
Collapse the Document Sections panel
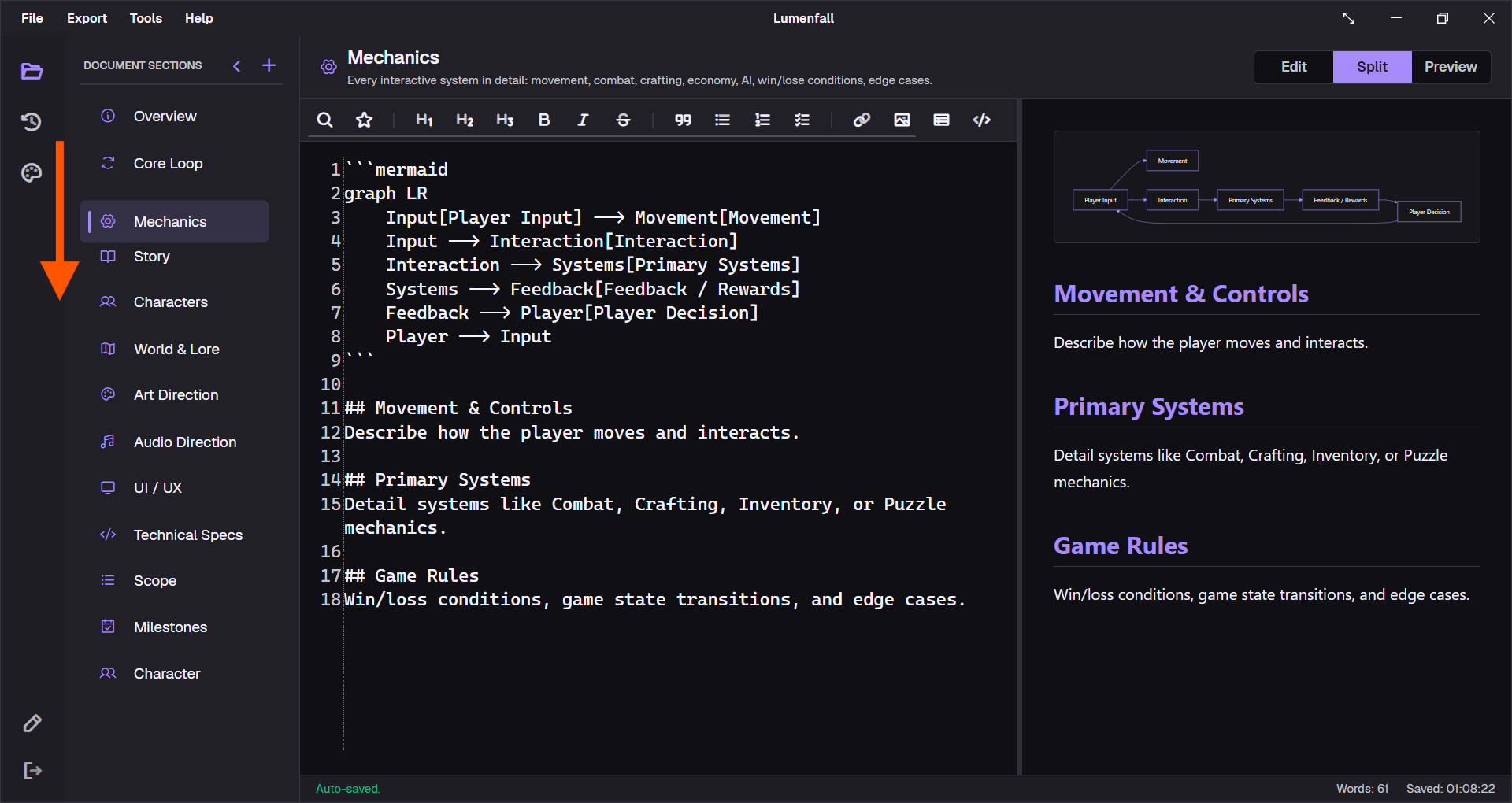[237, 66]
